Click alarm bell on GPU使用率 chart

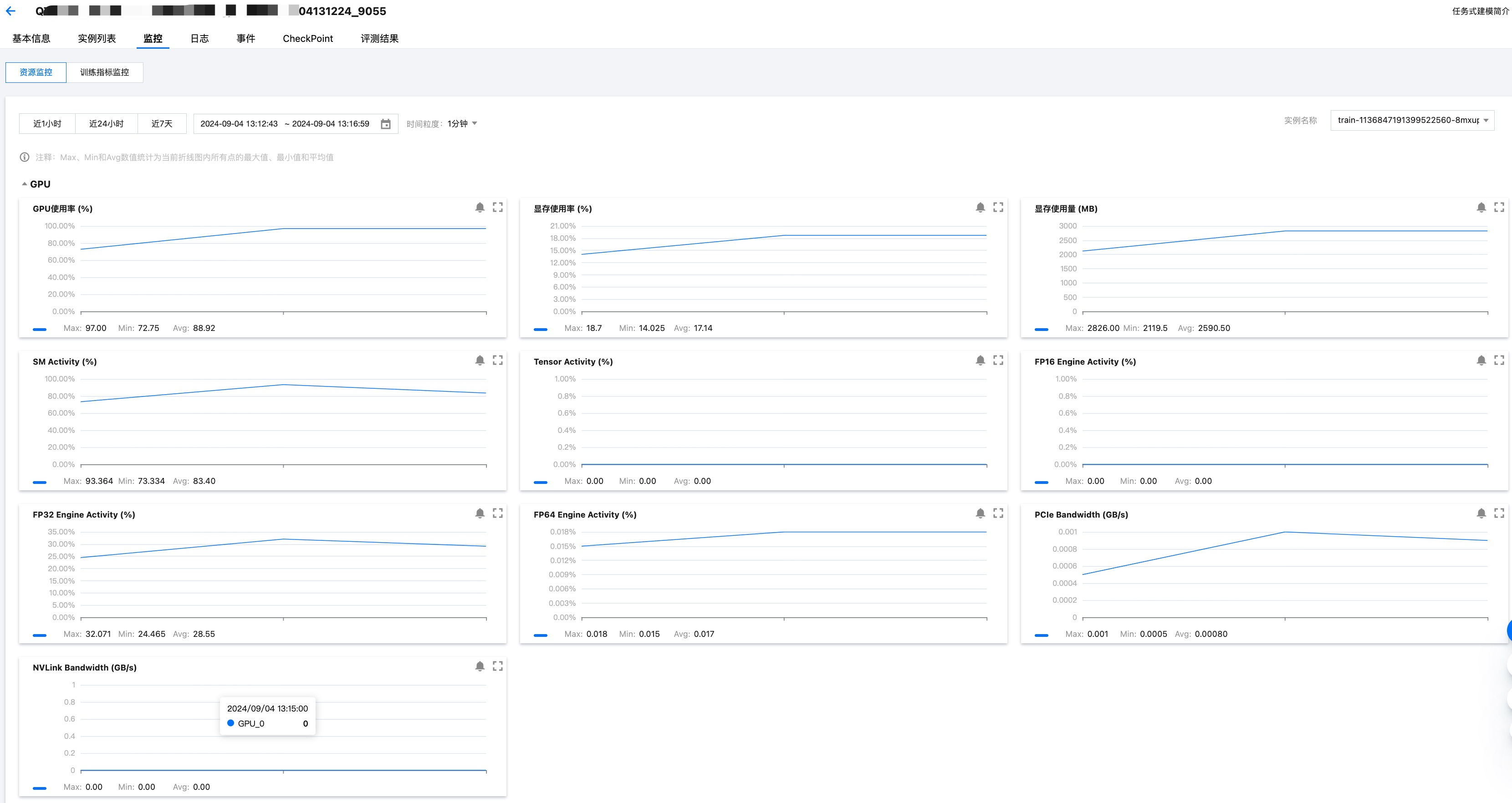[480, 208]
